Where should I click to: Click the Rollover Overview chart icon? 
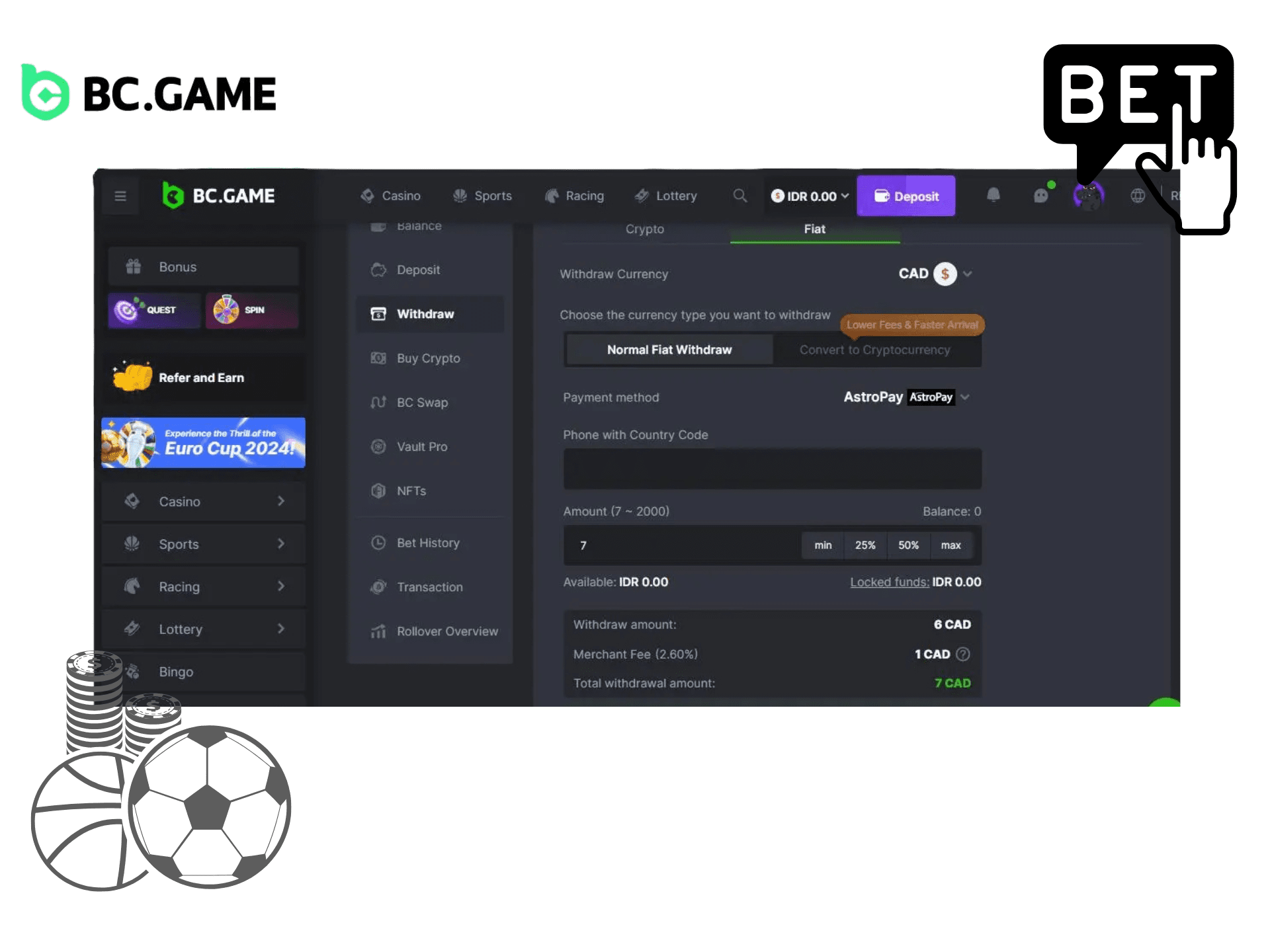(378, 631)
